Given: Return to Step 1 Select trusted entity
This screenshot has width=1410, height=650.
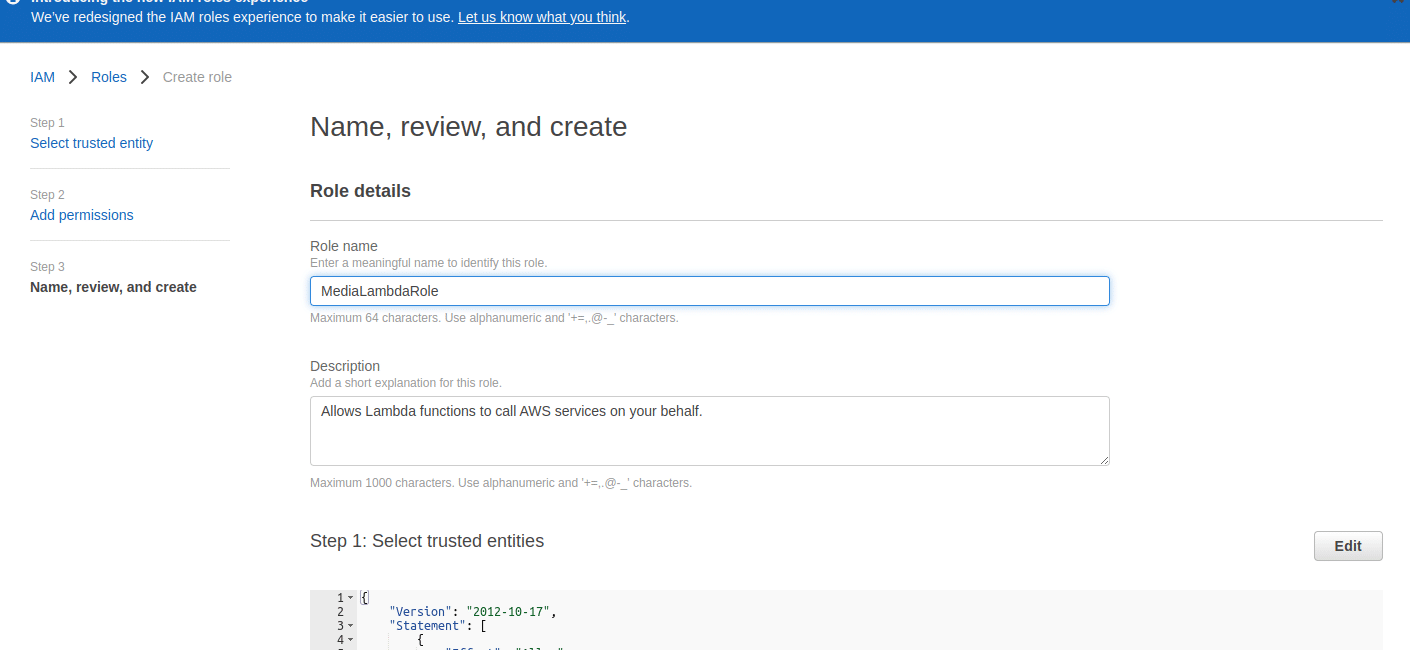Looking at the screenshot, I should click(x=91, y=143).
